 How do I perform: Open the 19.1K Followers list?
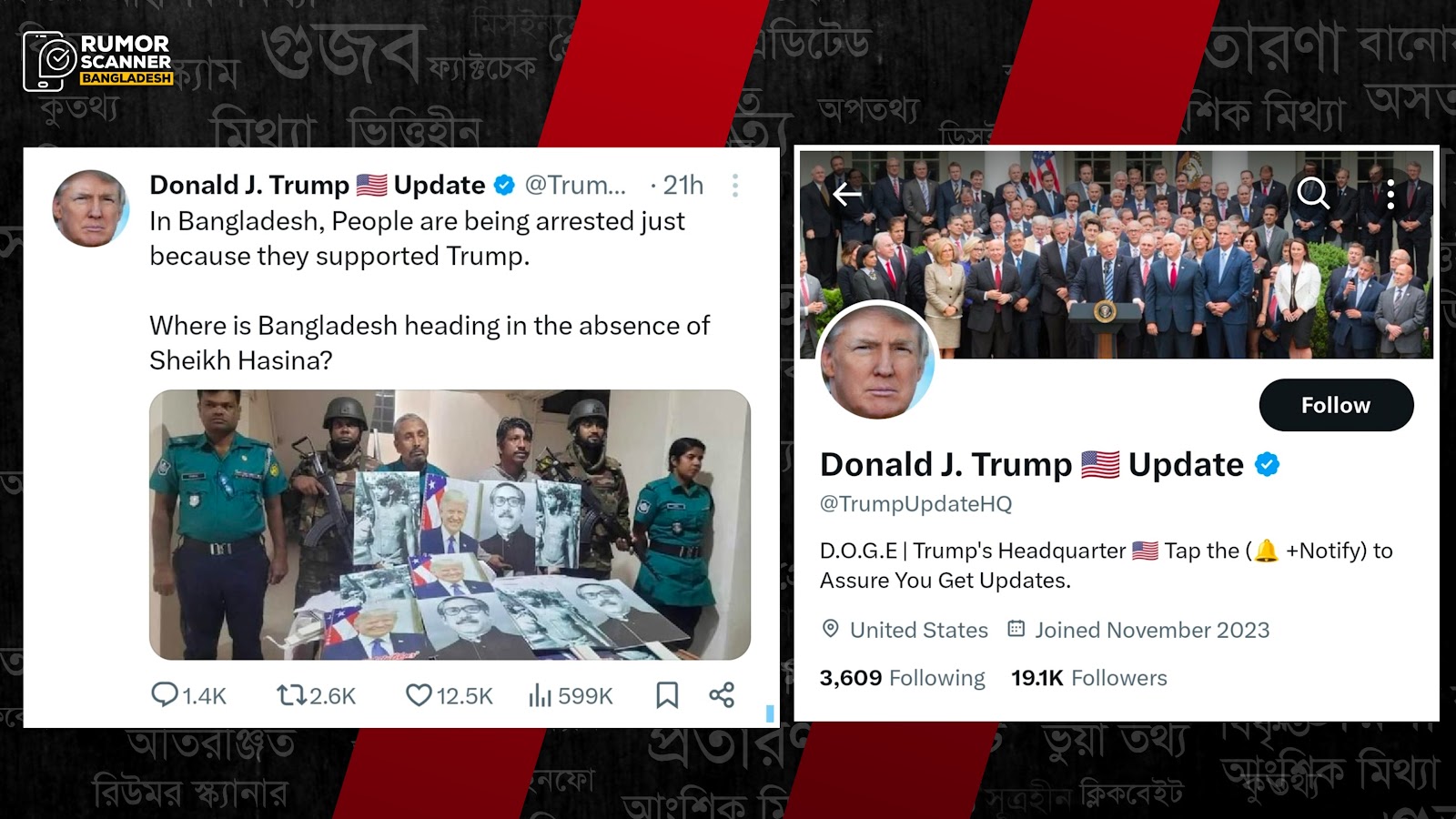[x=1088, y=678]
